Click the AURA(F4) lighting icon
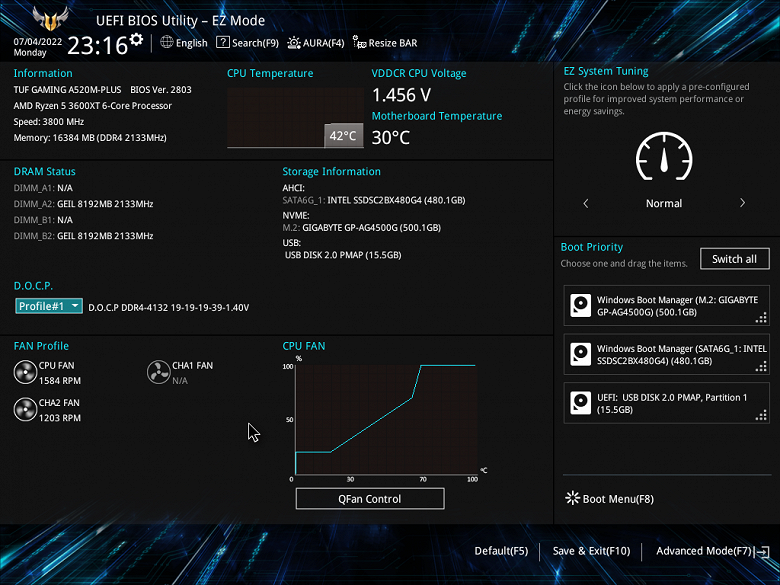The width and height of the screenshot is (780, 585). (x=294, y=43)
